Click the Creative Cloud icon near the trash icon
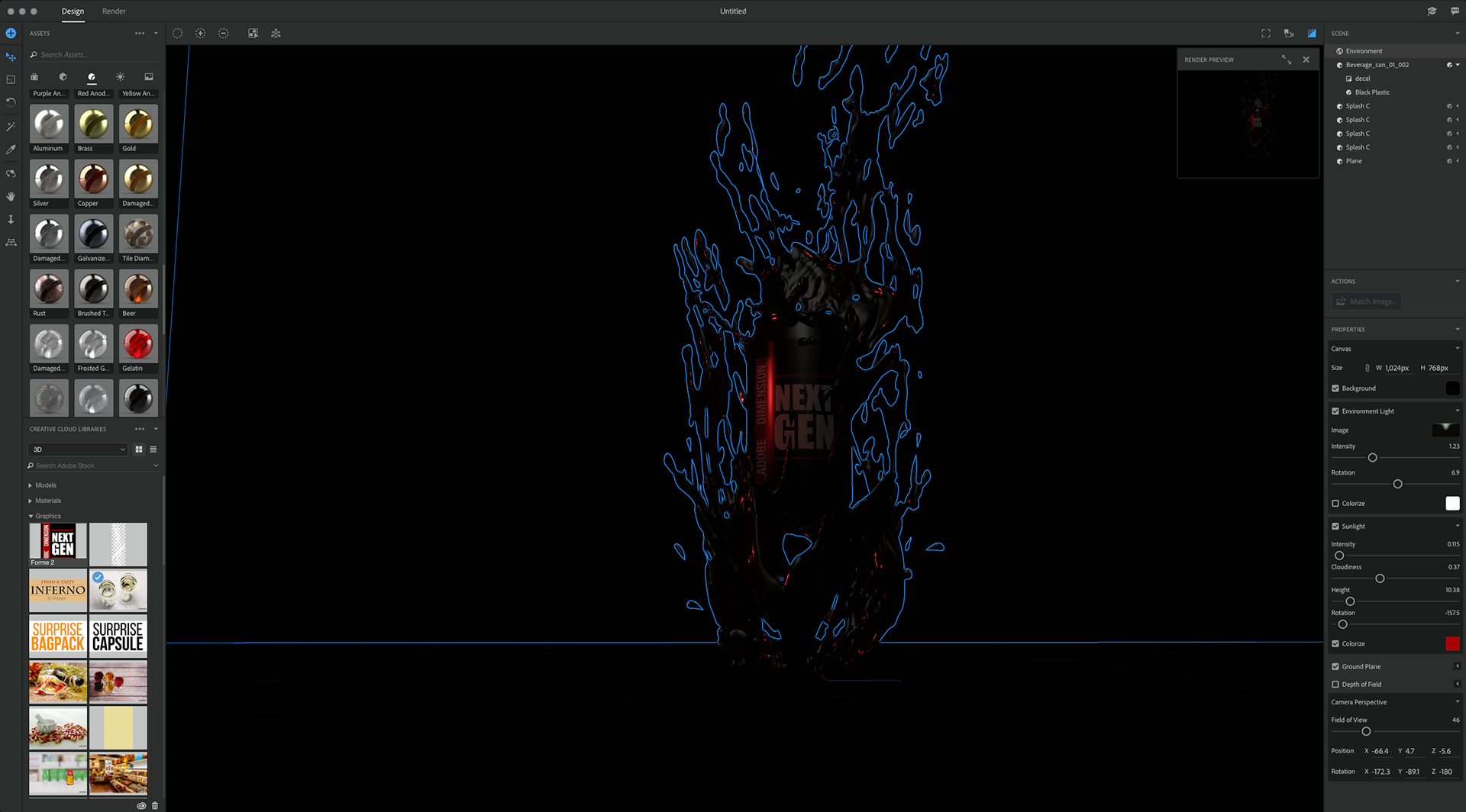 tap(141, 805)
